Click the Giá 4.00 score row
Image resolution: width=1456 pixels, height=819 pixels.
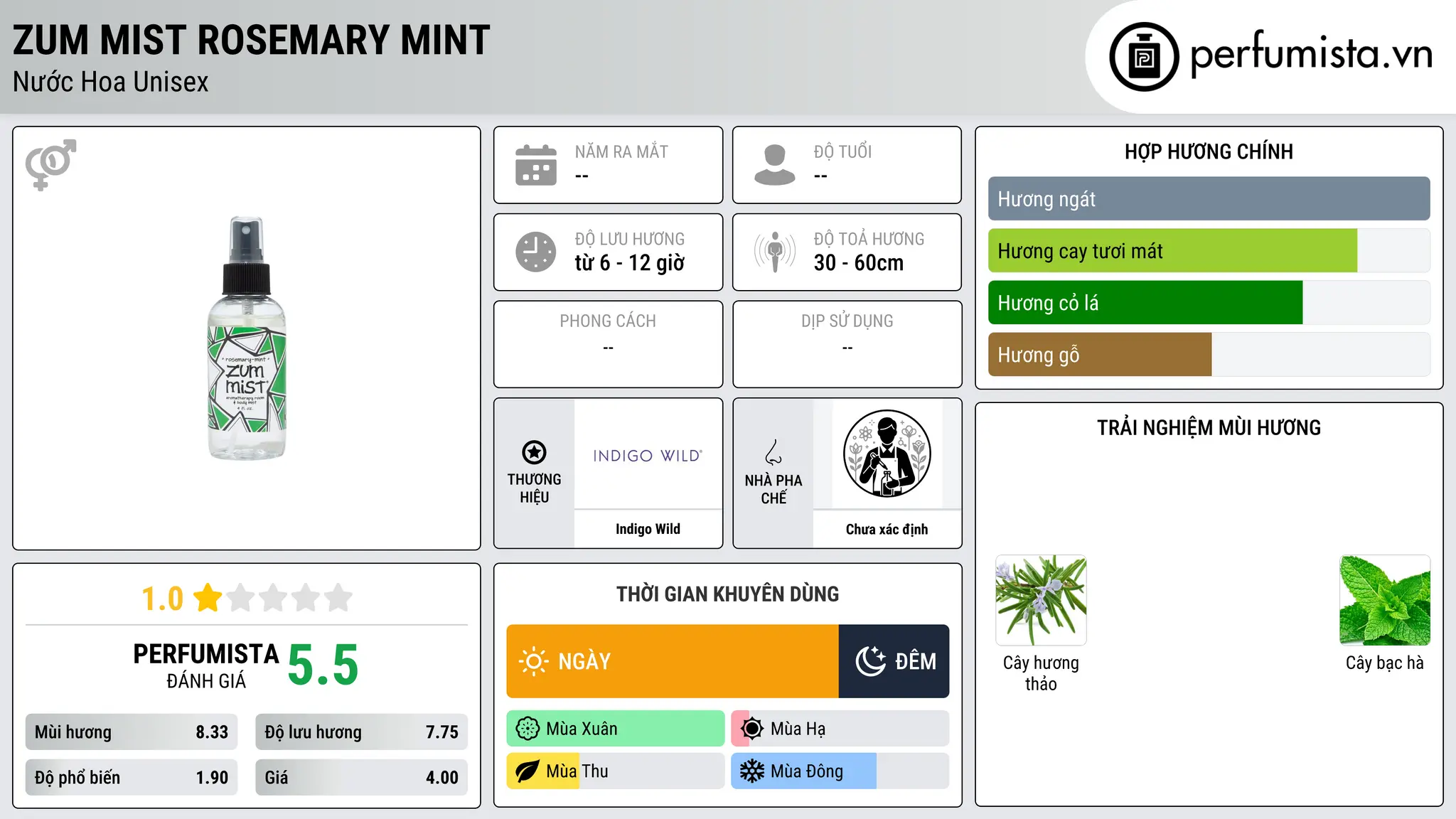click(361, 778)
